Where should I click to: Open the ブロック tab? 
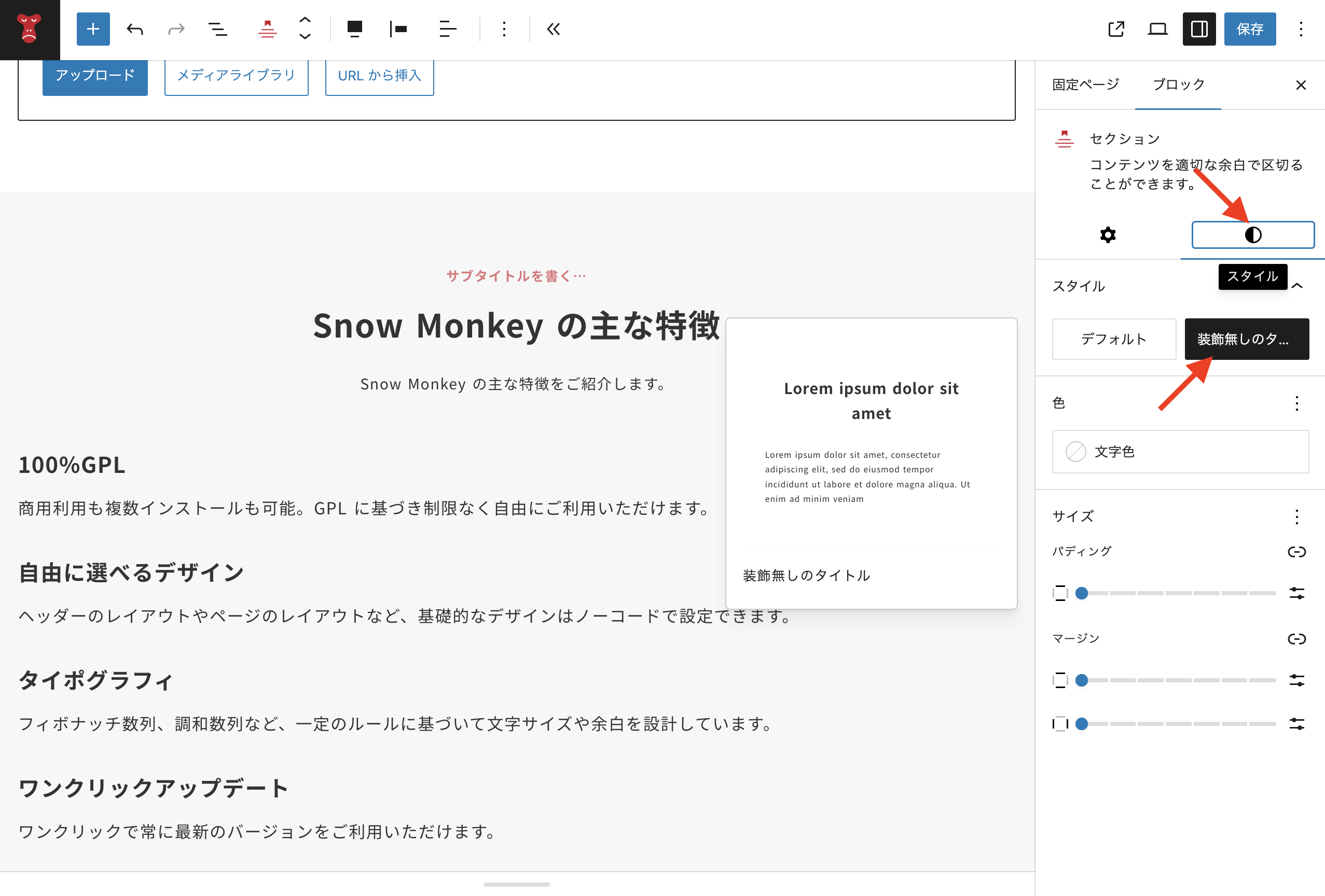1178,85
